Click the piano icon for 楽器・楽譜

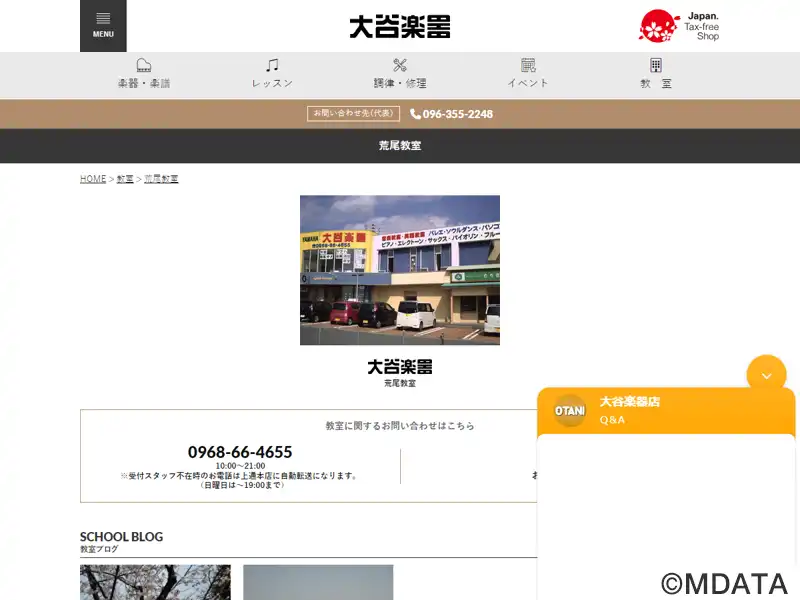point(144,65)
